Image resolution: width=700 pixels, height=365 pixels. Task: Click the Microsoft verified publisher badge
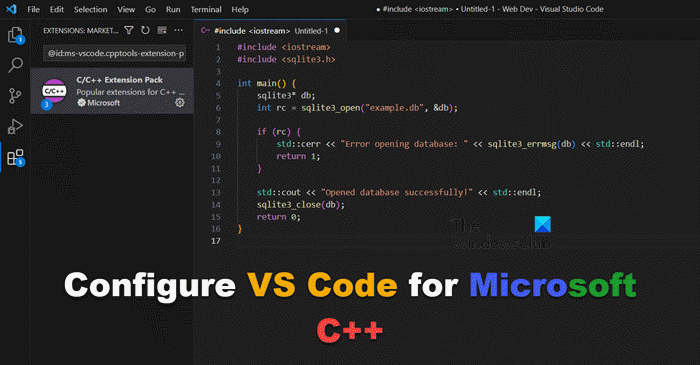(x=81, y=103)
